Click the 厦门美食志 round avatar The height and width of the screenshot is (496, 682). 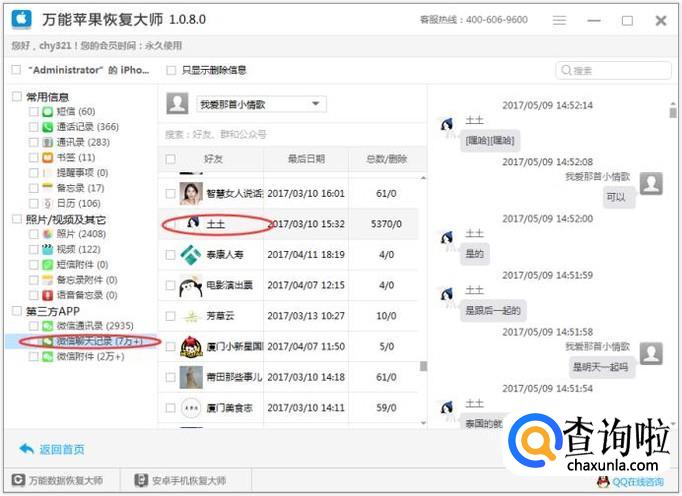191,408
